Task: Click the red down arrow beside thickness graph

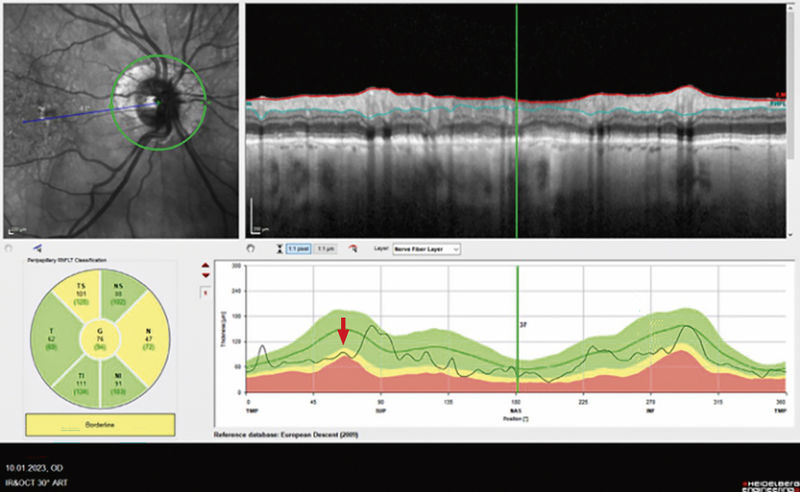Action: tap(206, 276)
